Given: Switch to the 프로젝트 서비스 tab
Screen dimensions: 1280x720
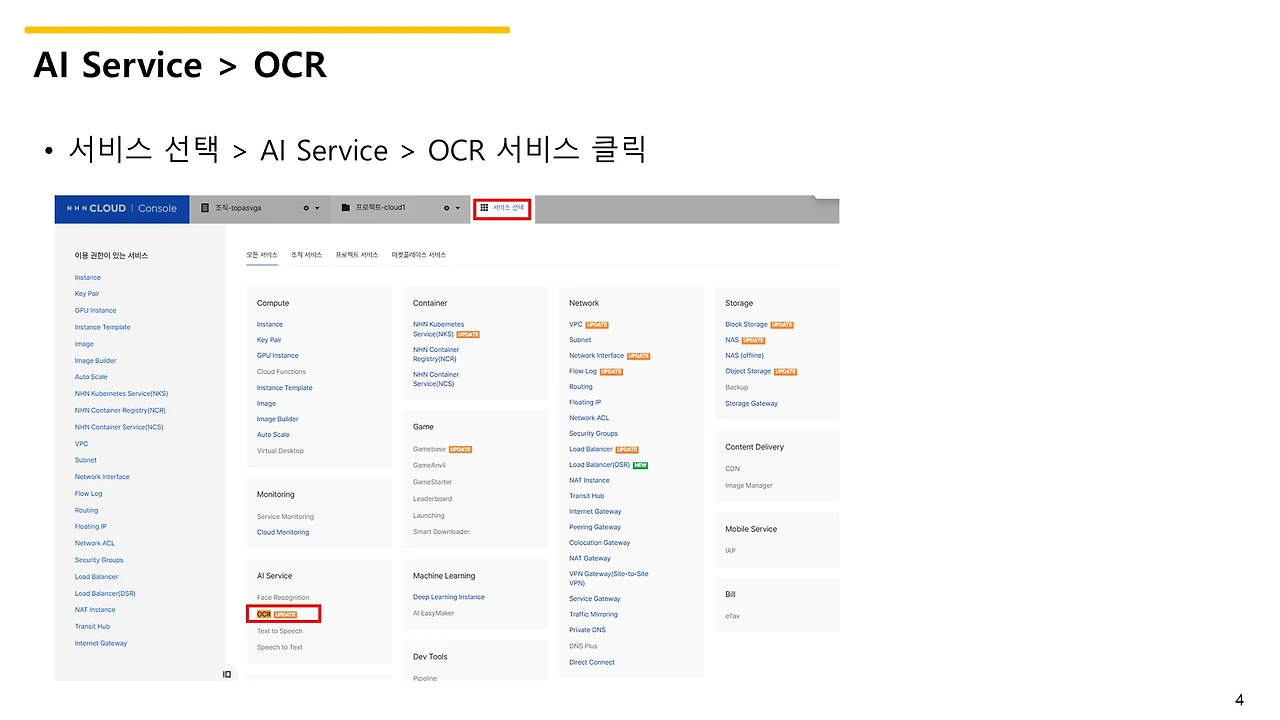Looking at the screenshot, I should 357,255.
